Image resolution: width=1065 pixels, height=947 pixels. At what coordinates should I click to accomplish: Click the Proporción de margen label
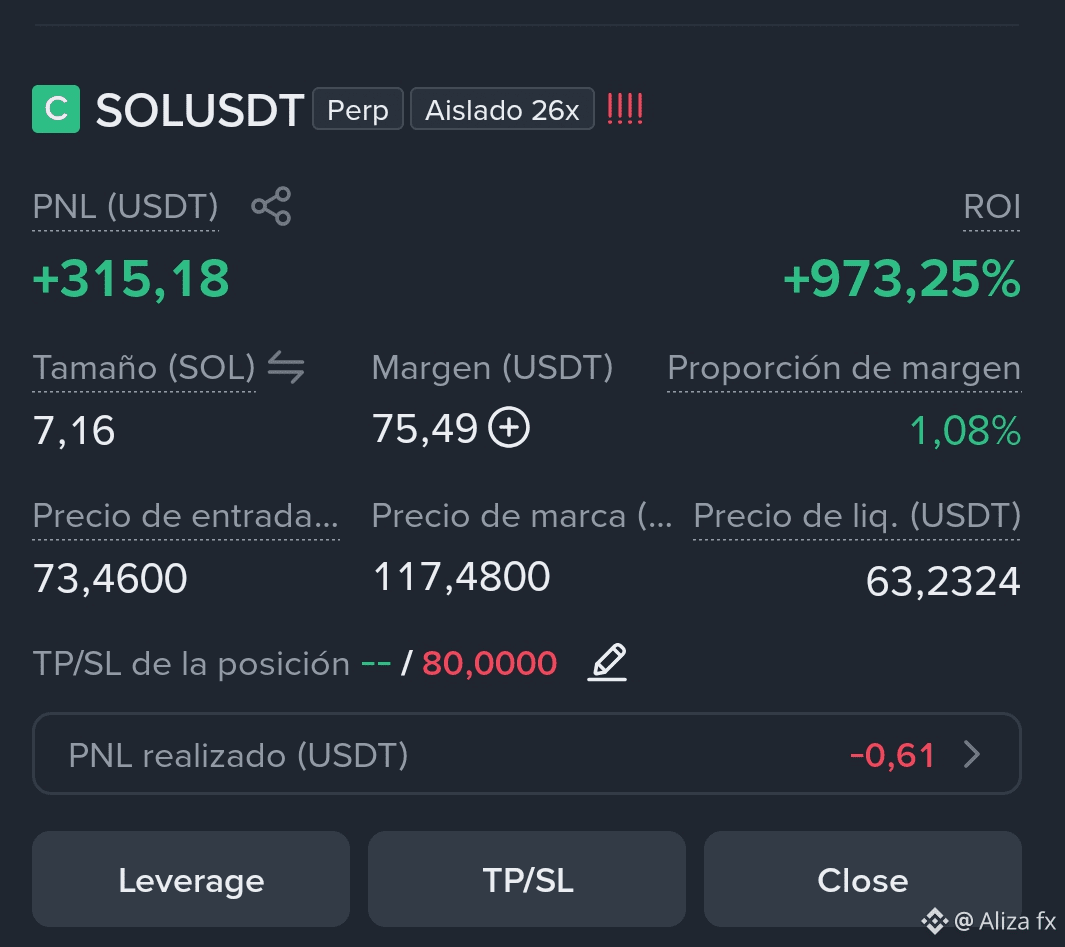844,368
